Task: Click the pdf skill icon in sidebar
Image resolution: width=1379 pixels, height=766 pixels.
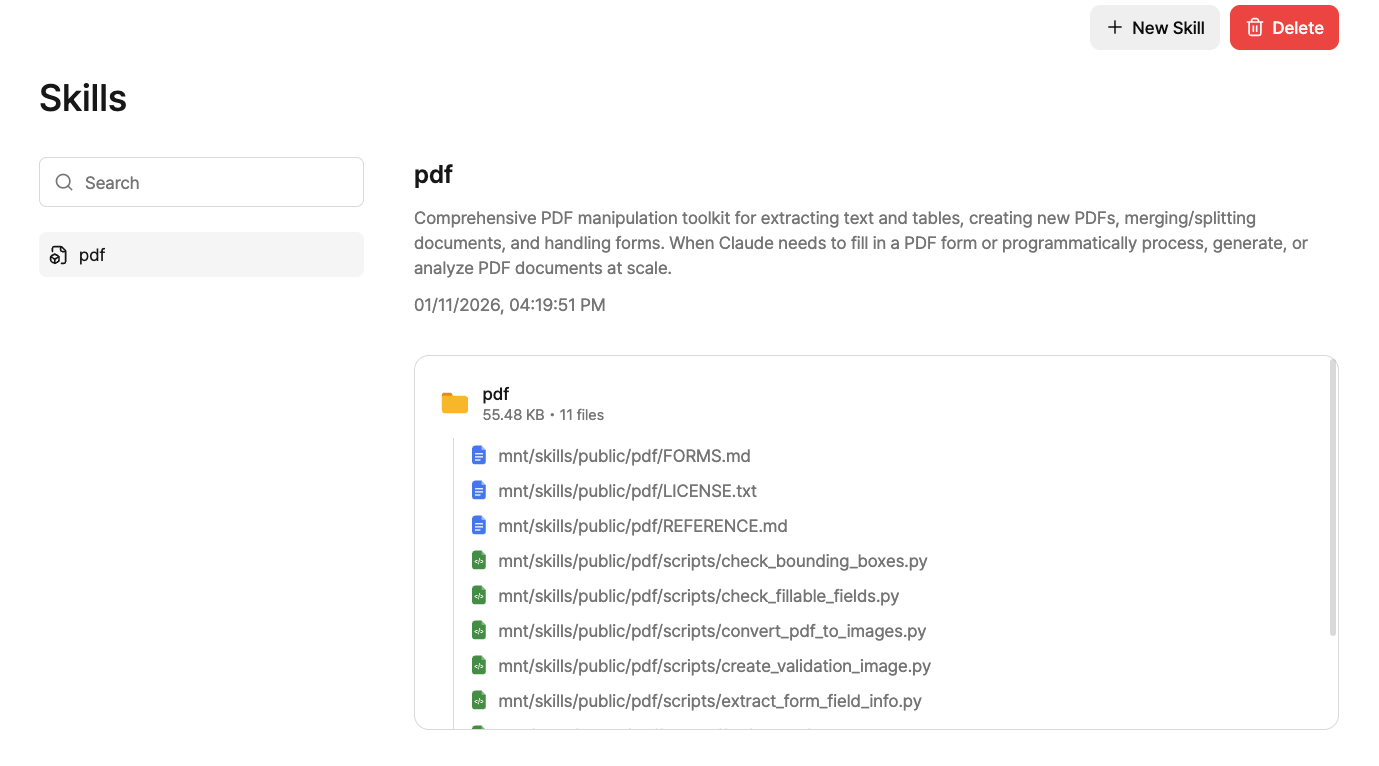Action: pos(58,255)
